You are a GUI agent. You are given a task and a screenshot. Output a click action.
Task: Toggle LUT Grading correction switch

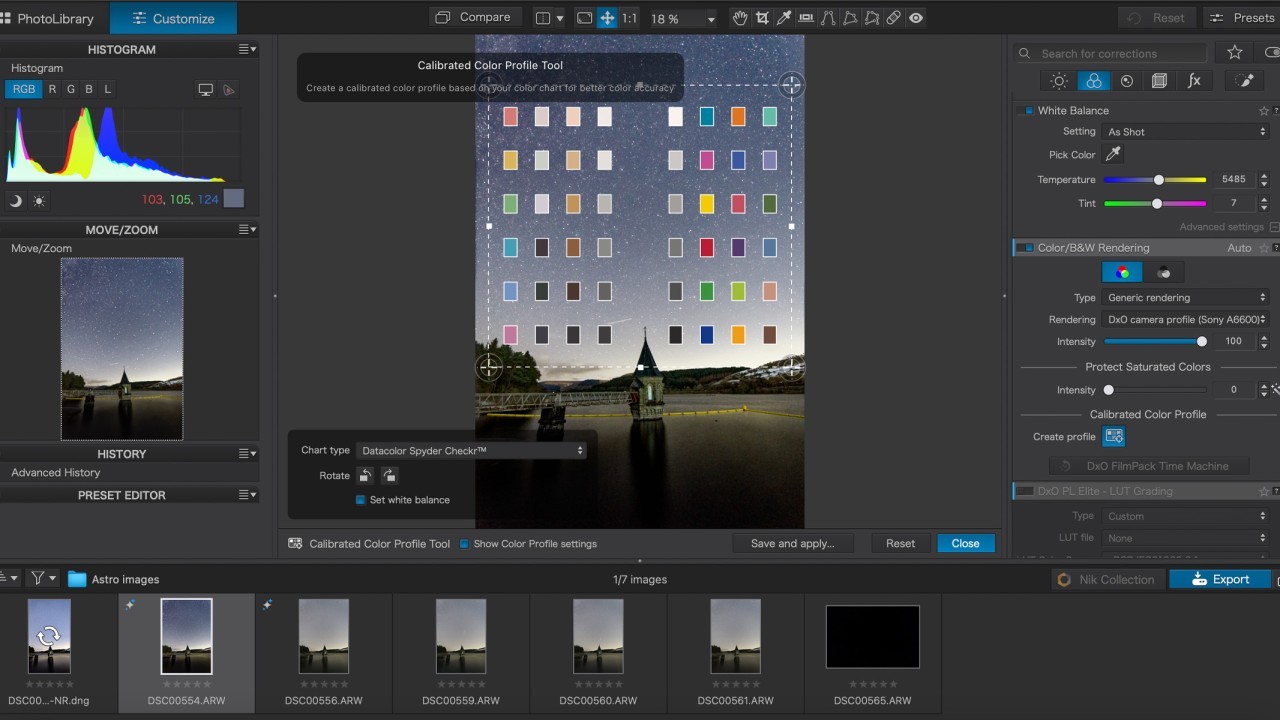[1025, 491]
